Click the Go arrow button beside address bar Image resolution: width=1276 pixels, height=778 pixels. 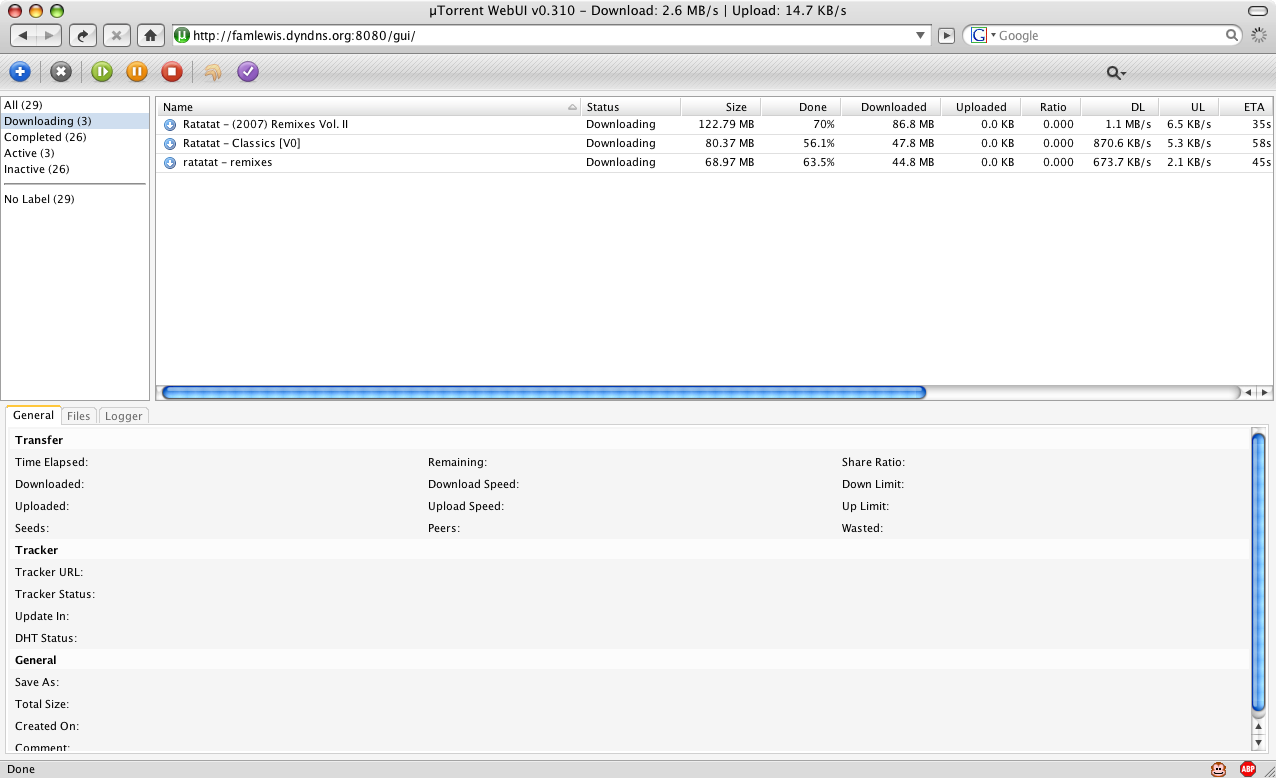coord(947,35)
